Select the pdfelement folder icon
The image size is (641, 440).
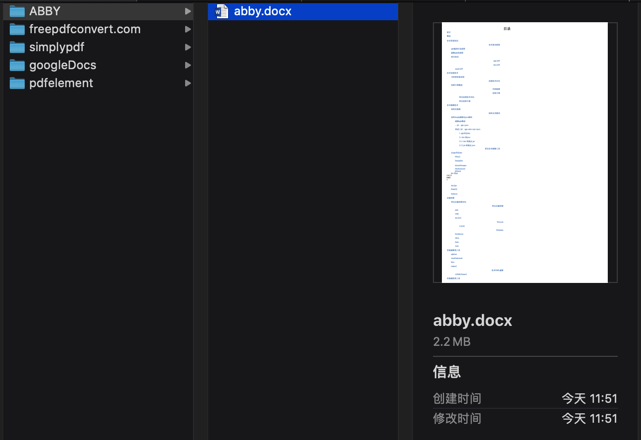(x=17, y=83)
